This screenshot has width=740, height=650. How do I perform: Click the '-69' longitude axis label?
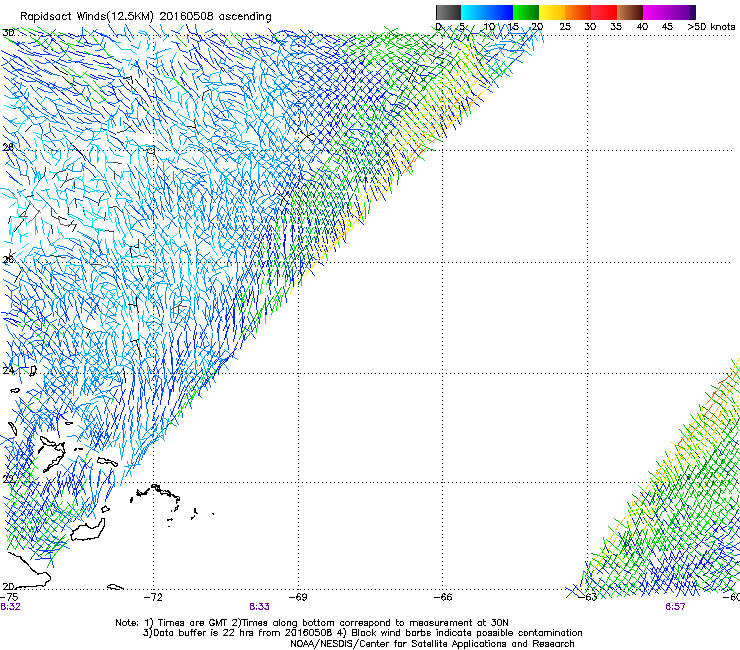point(298,597)
